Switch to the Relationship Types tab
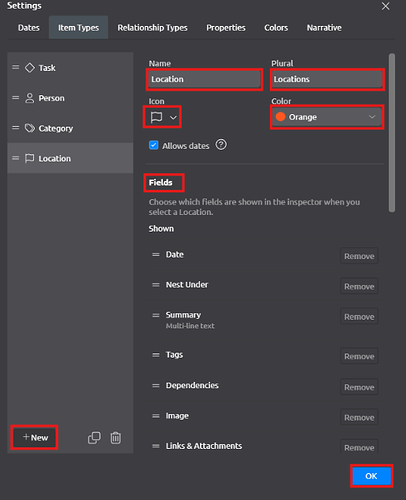This screenshot has width=406, height=500. click(x=152, y=28)
